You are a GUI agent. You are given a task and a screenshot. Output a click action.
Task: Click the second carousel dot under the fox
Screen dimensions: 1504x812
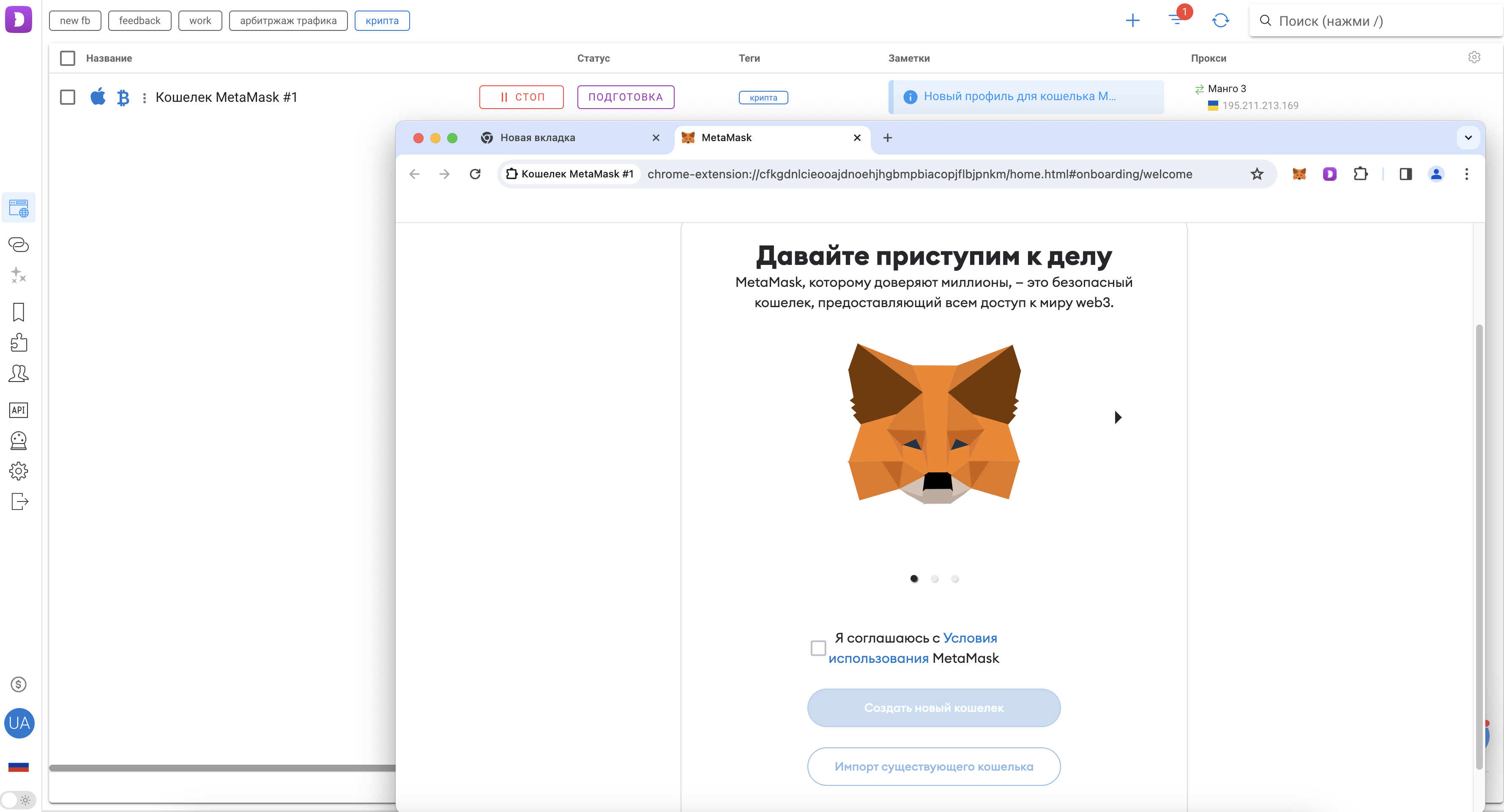935,579
